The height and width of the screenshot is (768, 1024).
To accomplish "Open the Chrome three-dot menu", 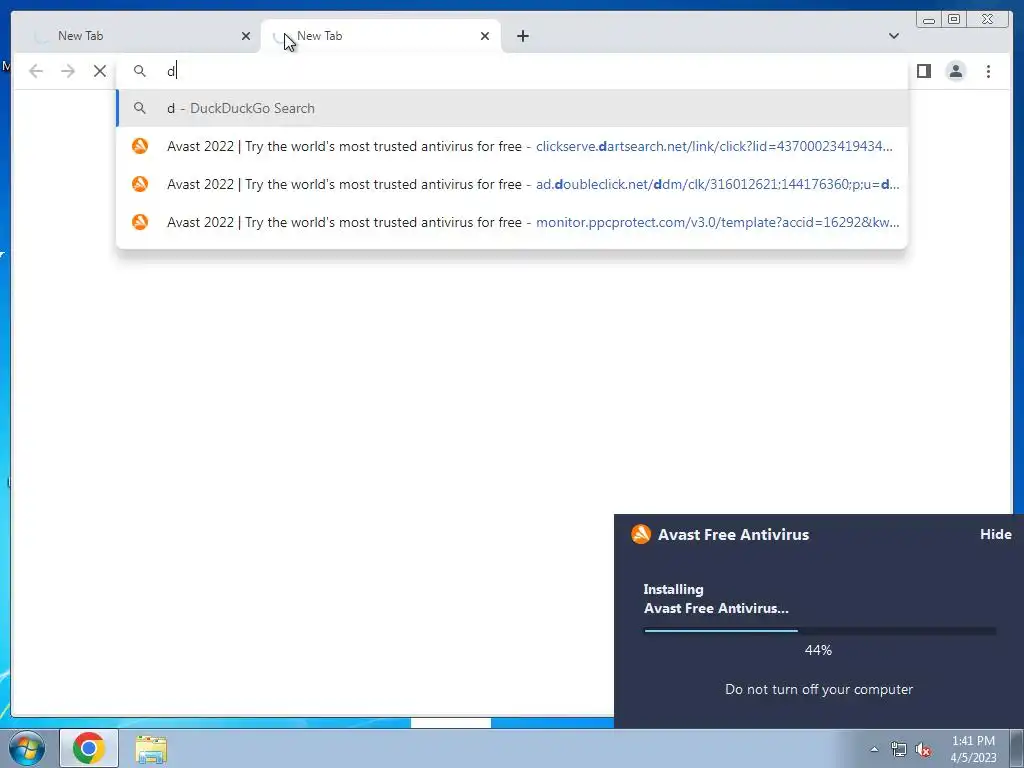I will click(988, 71).
